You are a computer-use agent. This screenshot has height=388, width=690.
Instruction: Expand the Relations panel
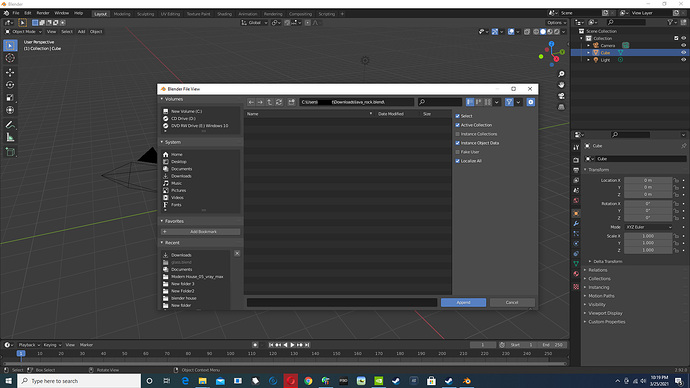pyautogui.click(x=598, y=270)
